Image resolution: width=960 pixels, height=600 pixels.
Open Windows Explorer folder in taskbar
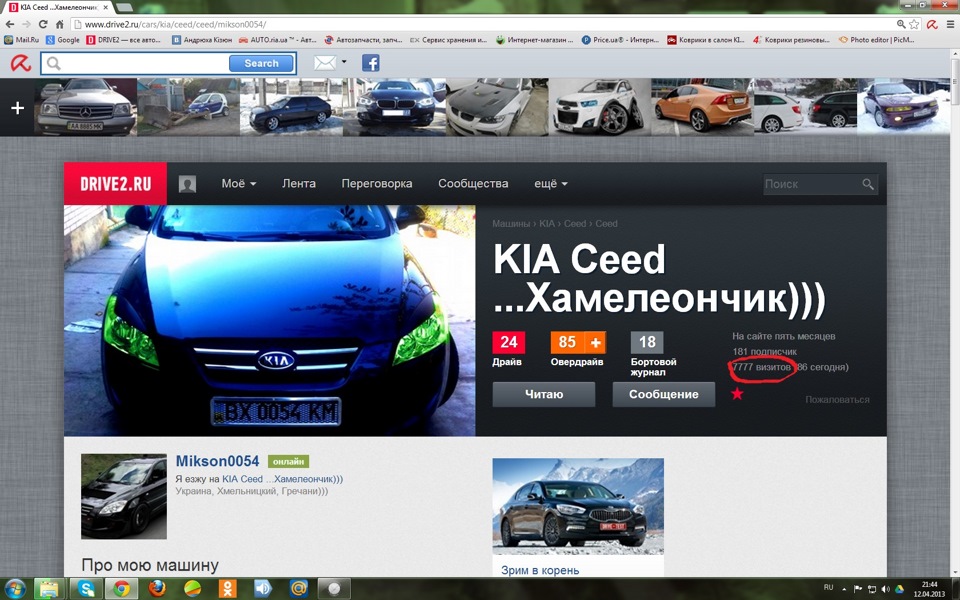pyautogui.click(x=49, y=589)
